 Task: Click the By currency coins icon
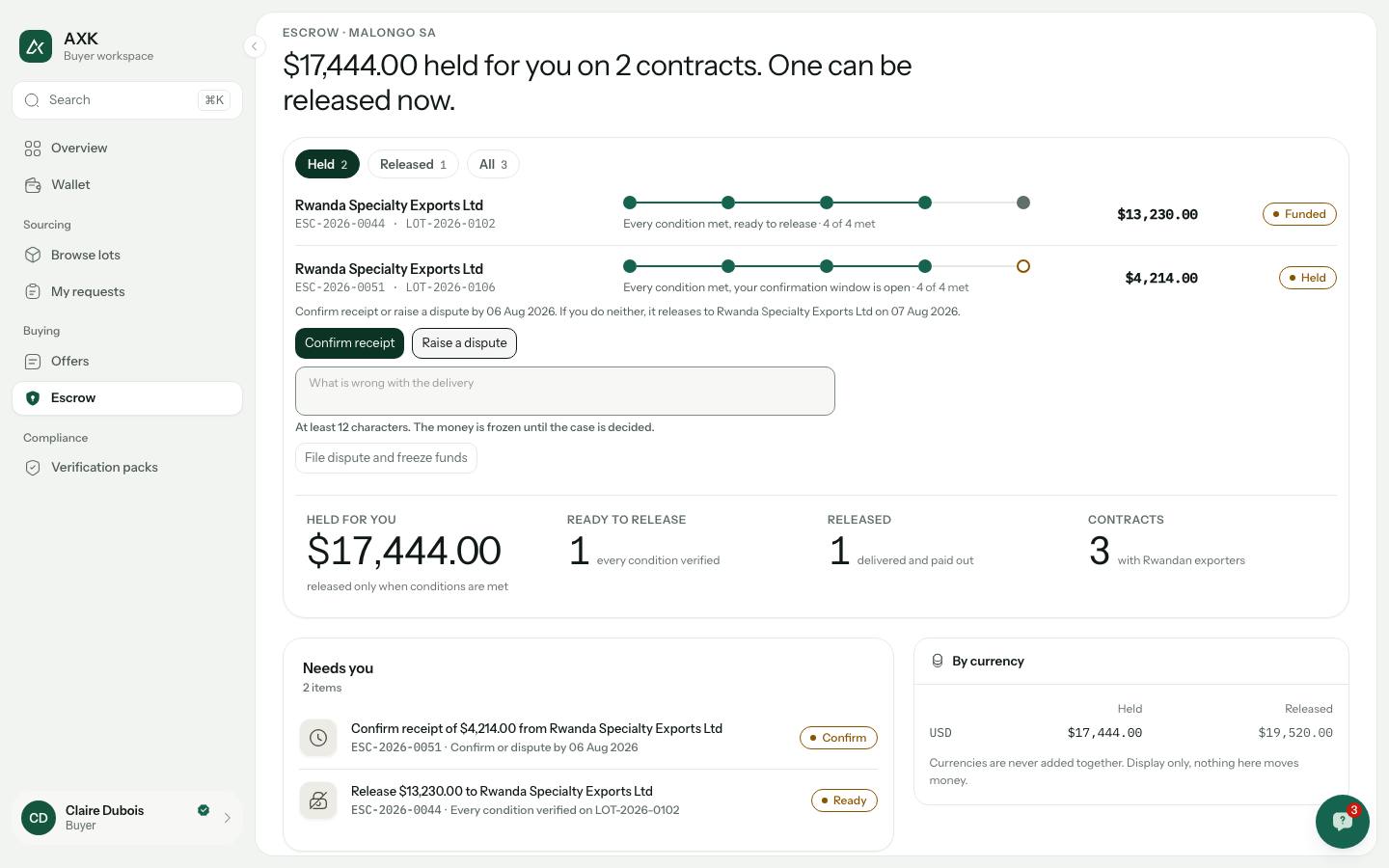[x=937, y=661]
